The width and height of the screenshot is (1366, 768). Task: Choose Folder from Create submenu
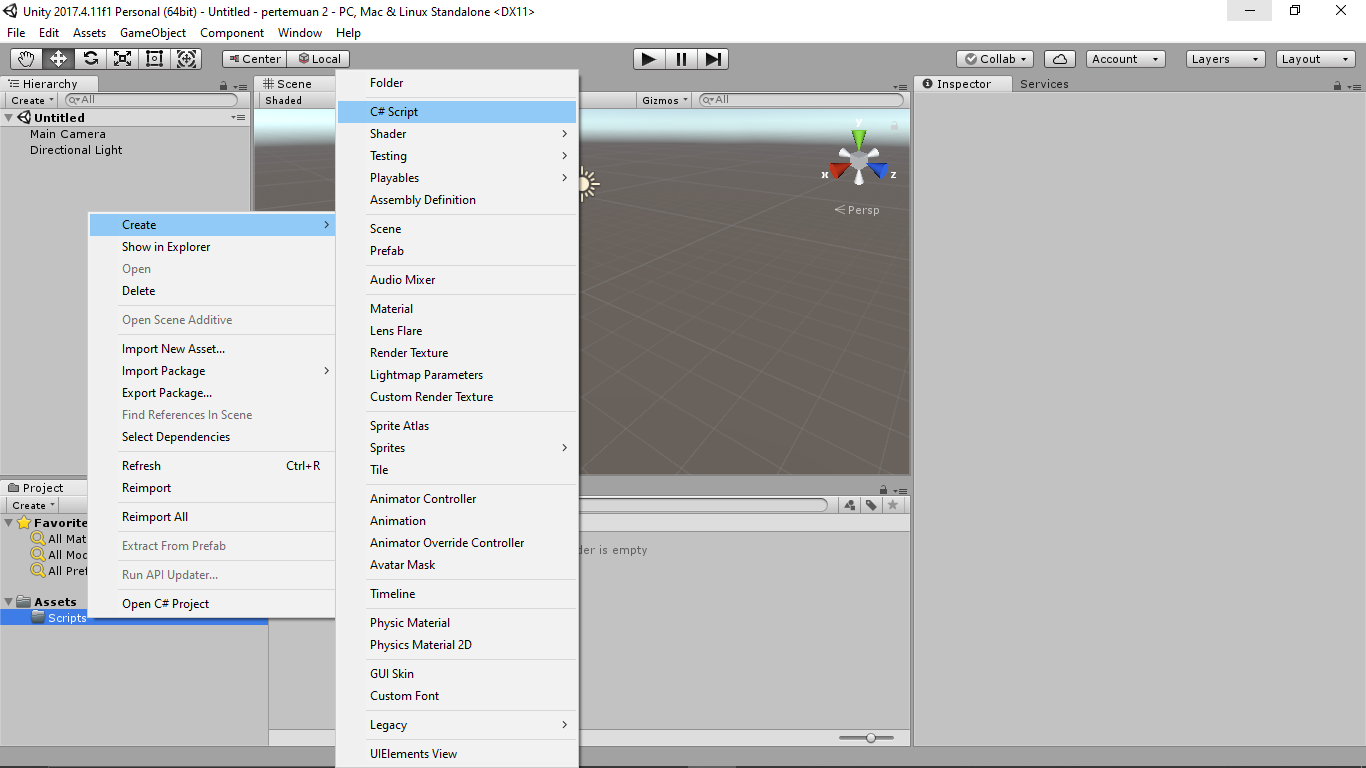click(x=457, y=83)
